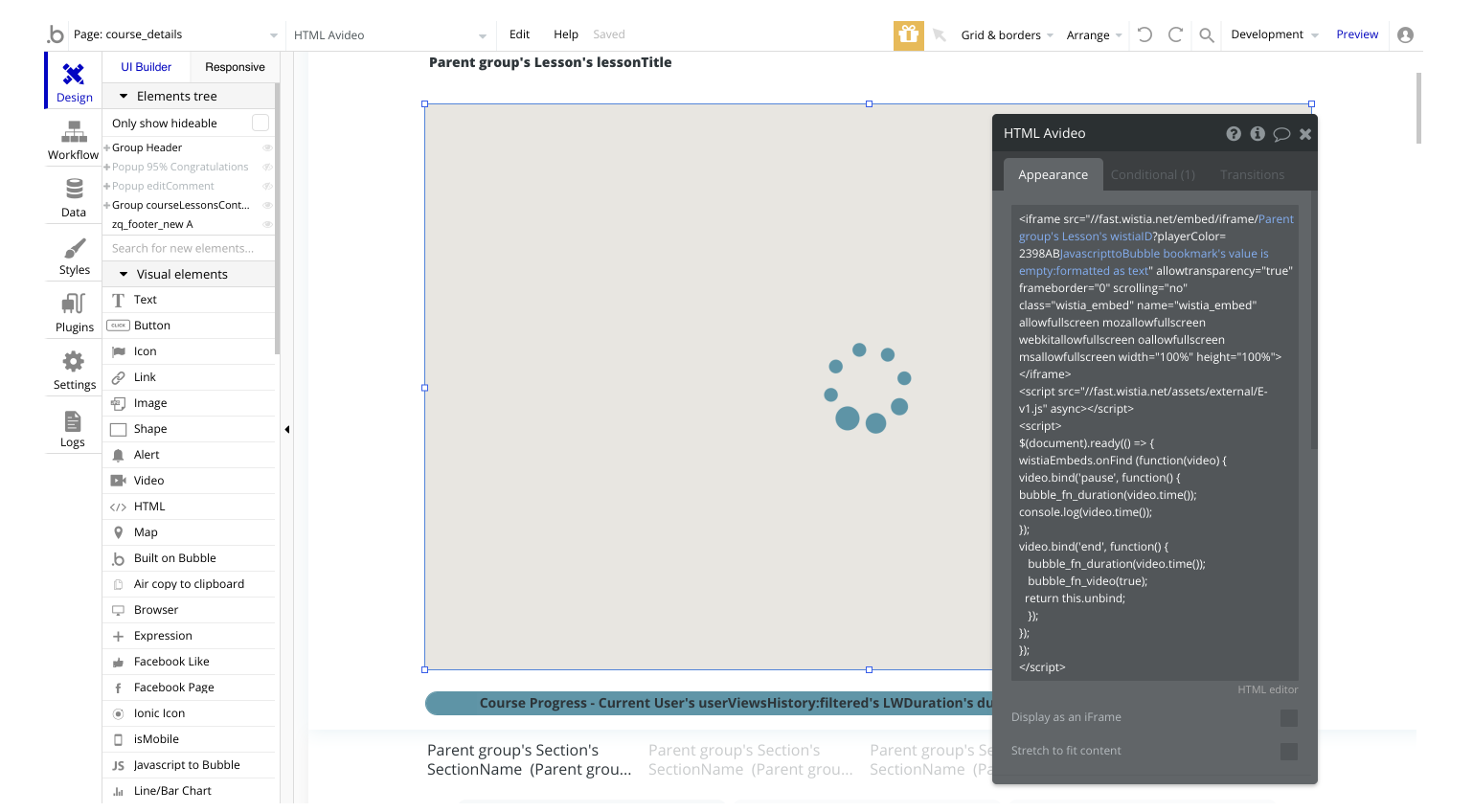Toggle the Only show hideable checkbox
1473x812 pixels.
pyautogui.click(x=260, y=123)
